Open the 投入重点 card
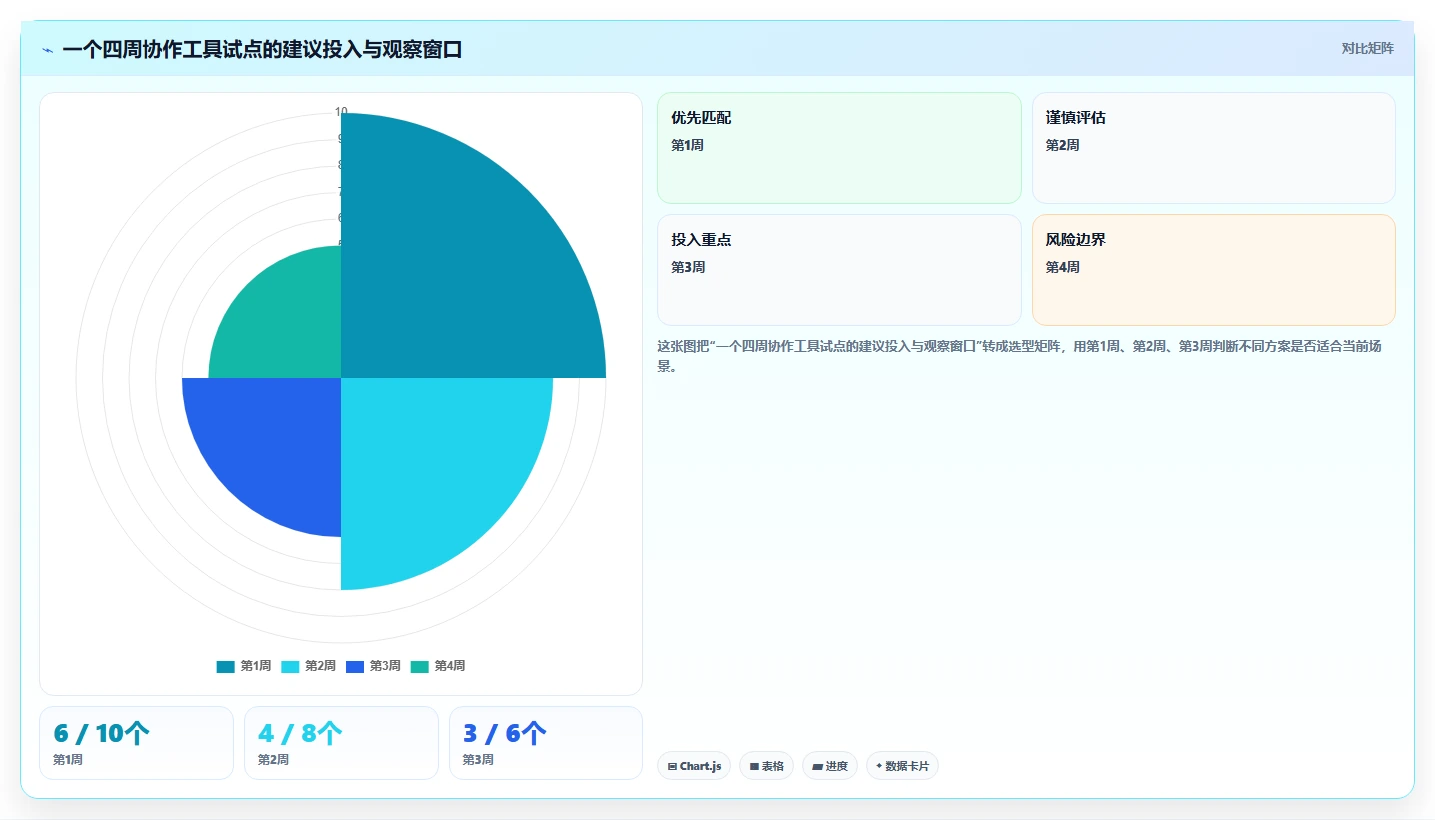This screenshot has width=1435, height=820. (839, 270)
